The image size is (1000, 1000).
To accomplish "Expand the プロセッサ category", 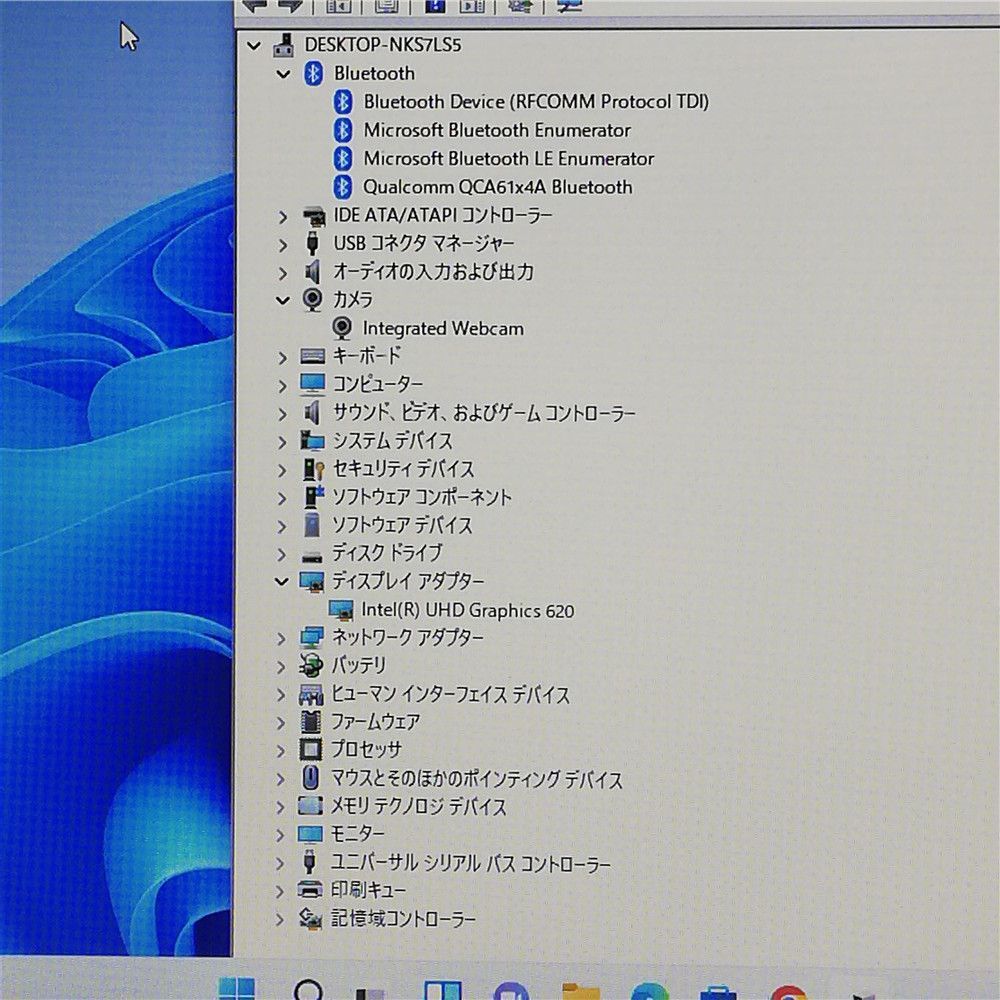I will coord(281,751).
